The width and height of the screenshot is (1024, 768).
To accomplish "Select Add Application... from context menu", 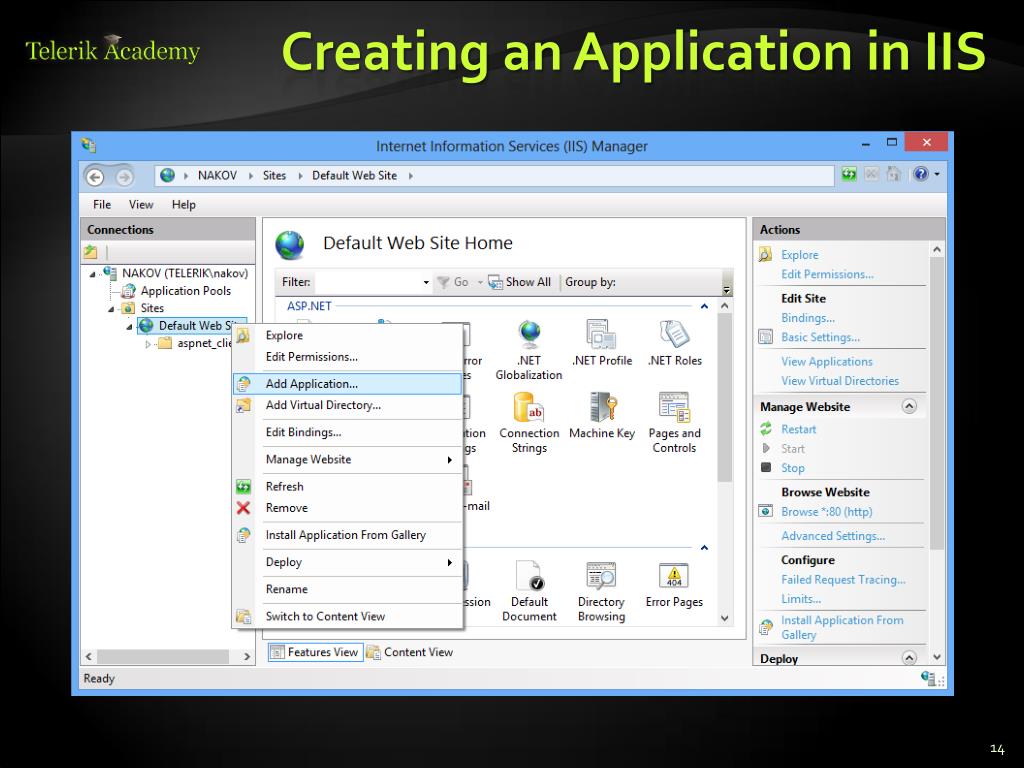I will 347,384.
